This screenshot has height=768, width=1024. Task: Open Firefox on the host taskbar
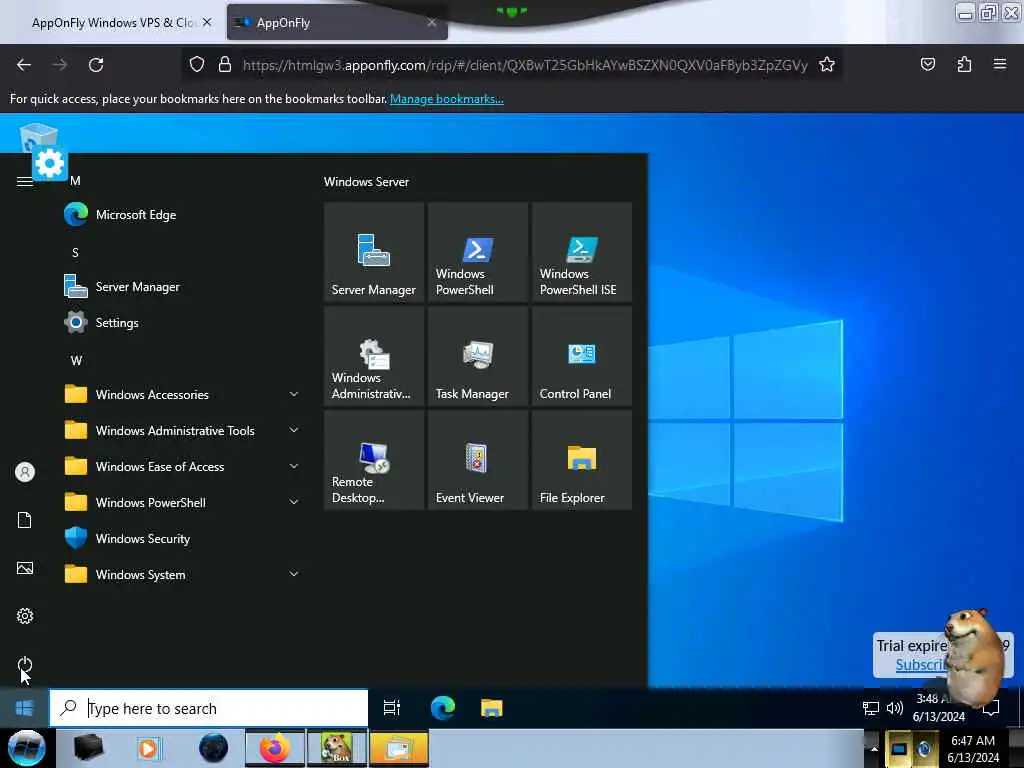coord(274,748)
